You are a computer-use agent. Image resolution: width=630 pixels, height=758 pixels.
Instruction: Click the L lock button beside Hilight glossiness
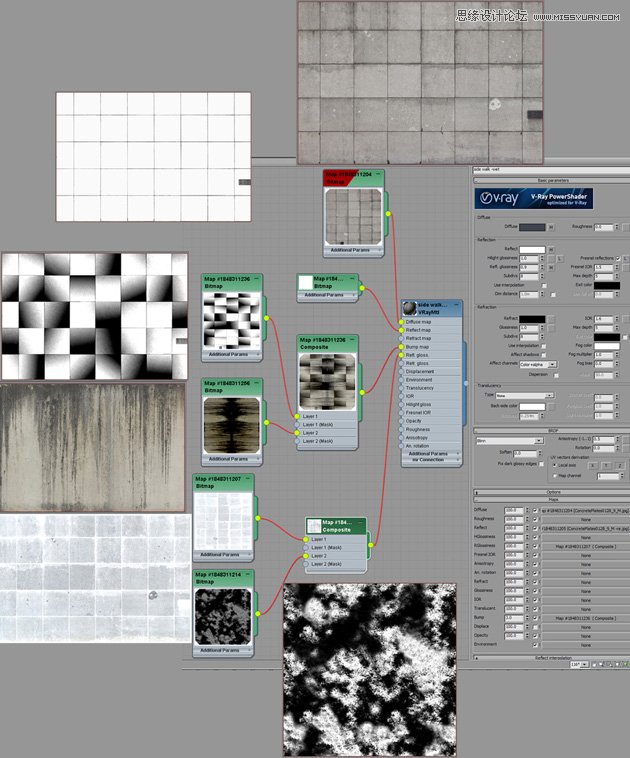[x=560, y=259]
